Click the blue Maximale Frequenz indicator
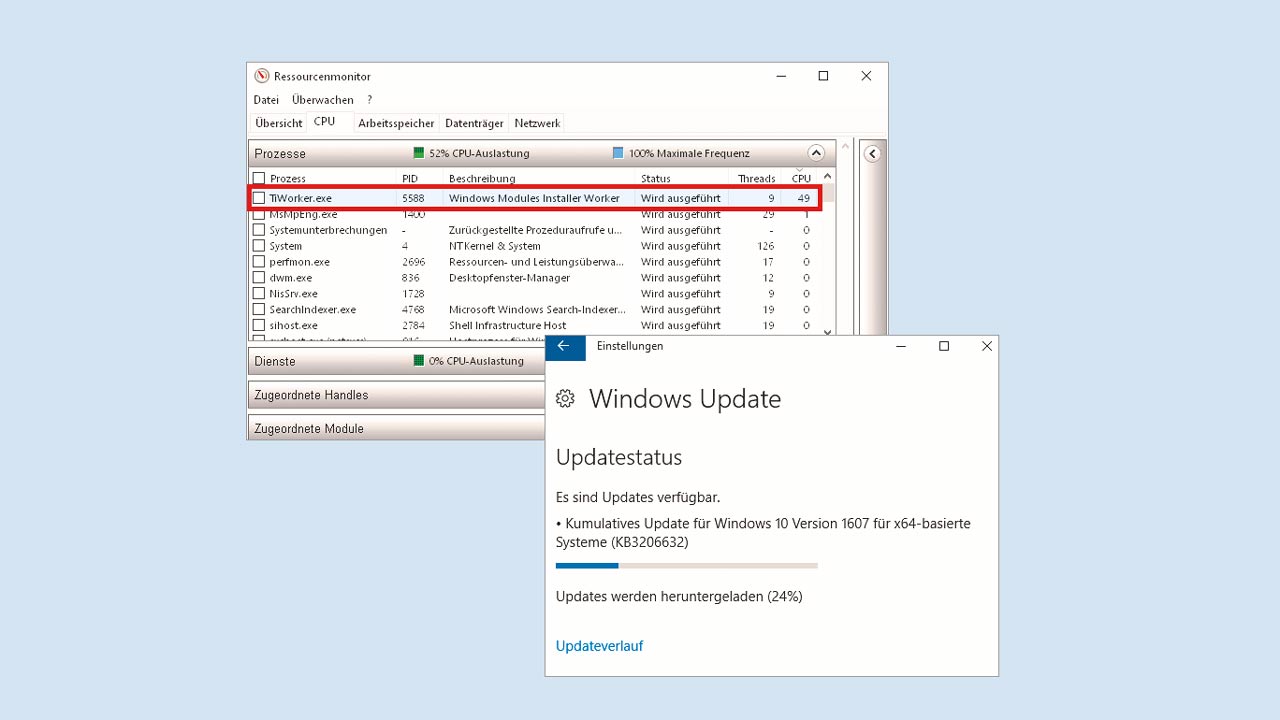This screenshot has width=1280, height=720. pos(618,153)
